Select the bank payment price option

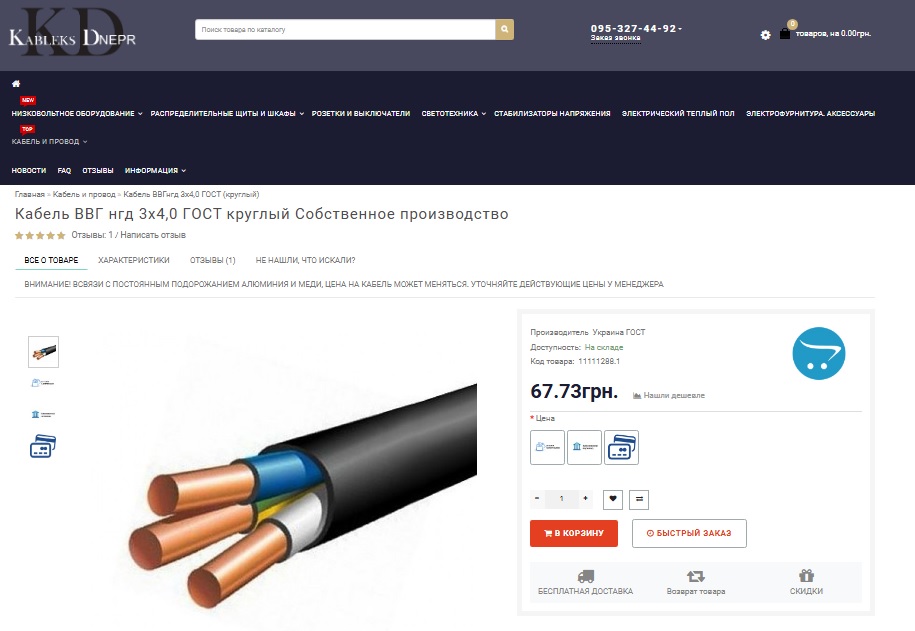[x=584, y=448]
